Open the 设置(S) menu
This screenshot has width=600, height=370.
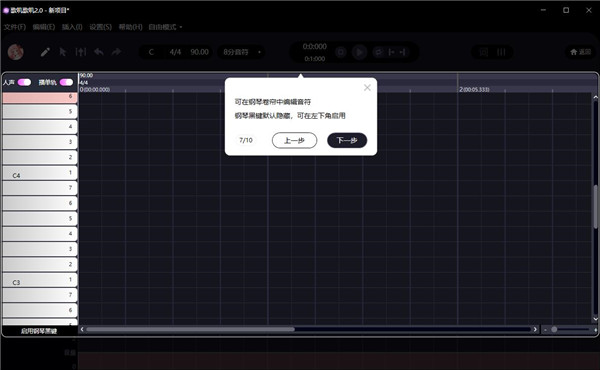[x=101, y=27]
